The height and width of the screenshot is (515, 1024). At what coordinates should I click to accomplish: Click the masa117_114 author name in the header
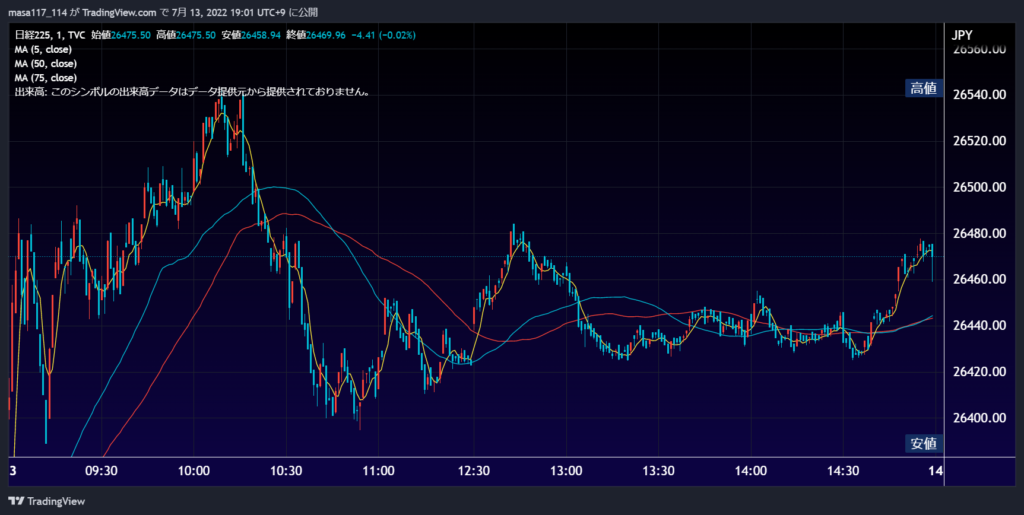pos(37,12)
